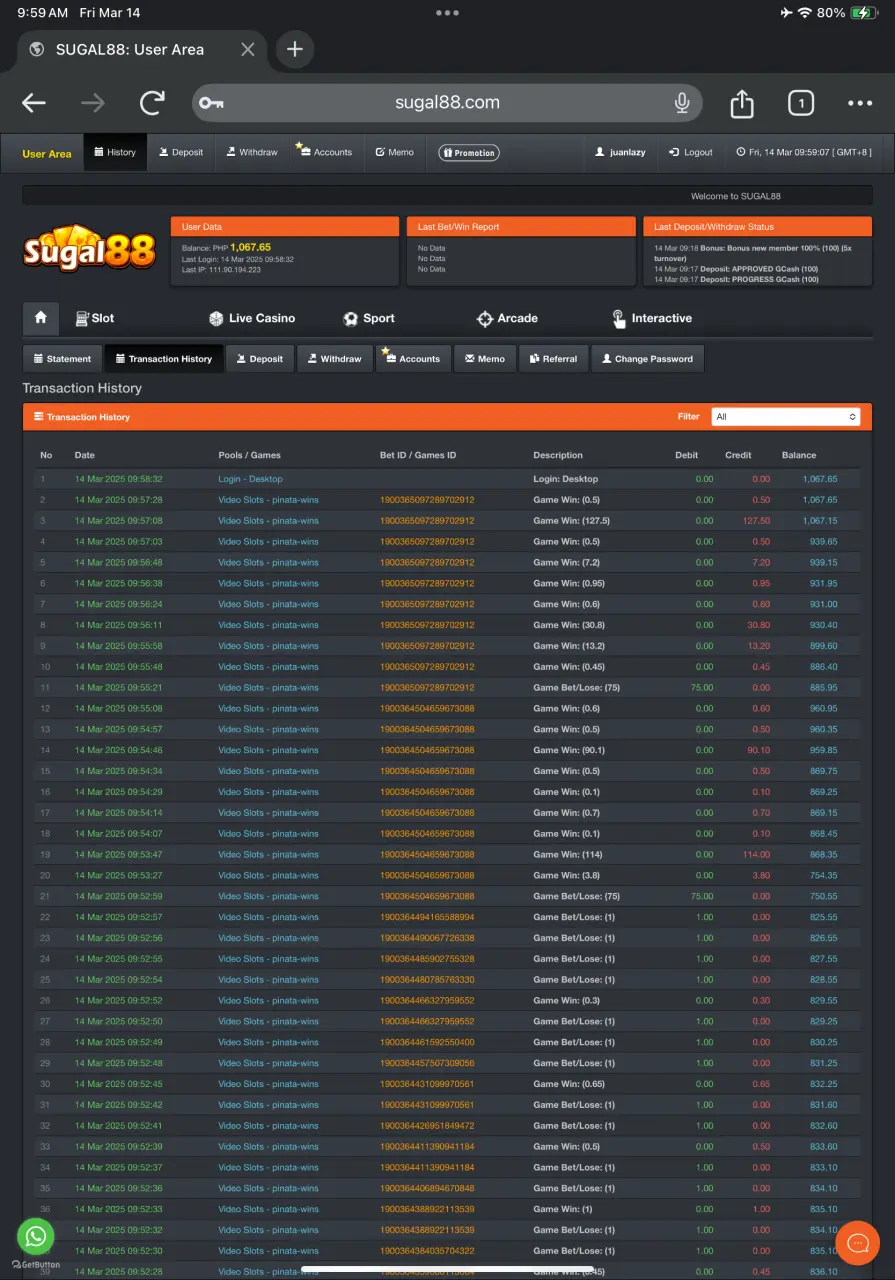
Task: Open the Filter dropdown set to All
Action: pyautogui.click(x=786, y=417)
